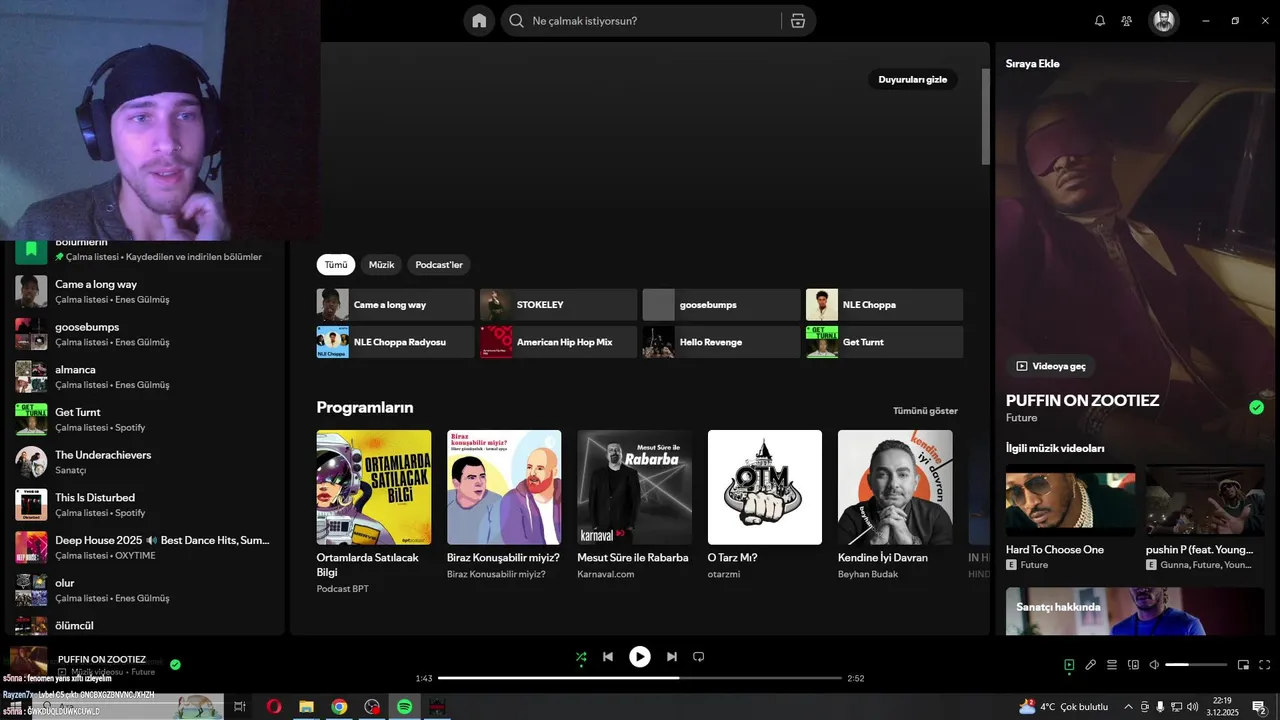
Task: Open the 'Get Turnt' shortcut tile
Action: pyautogui.click(x=884, y=342)
